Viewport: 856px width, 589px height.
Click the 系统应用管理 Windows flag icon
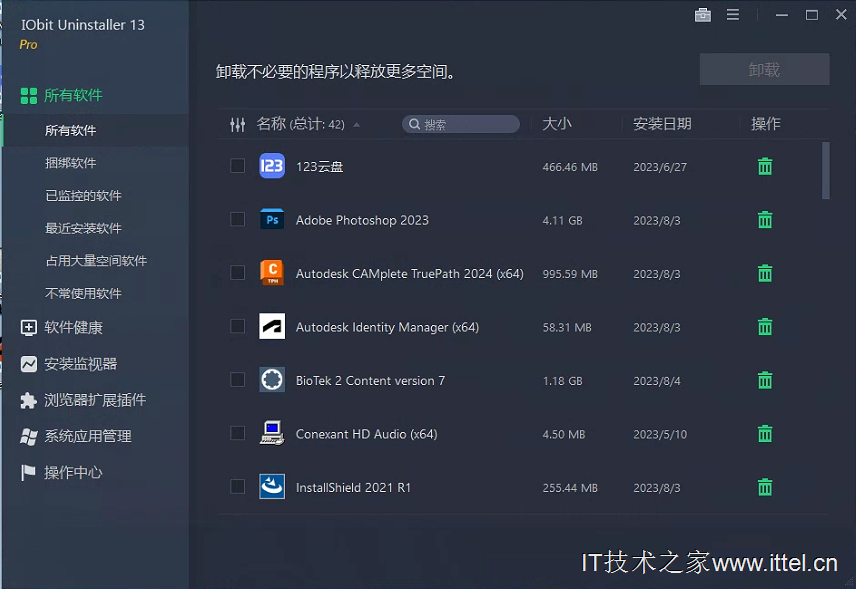point(28,437)
